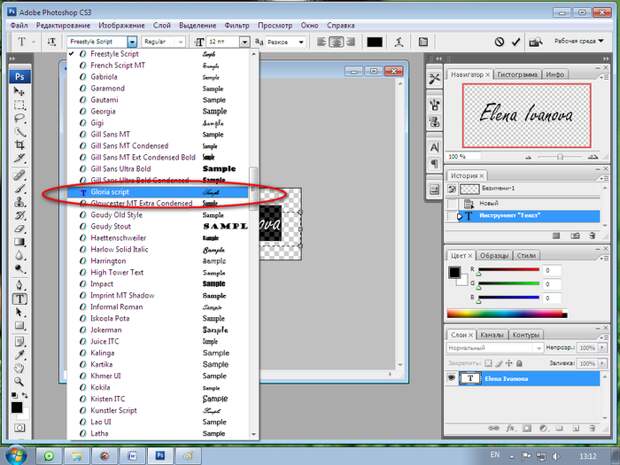Click EN language indicator in tray
The height and width of the screenshot is (465, 620).
[495, 455]
